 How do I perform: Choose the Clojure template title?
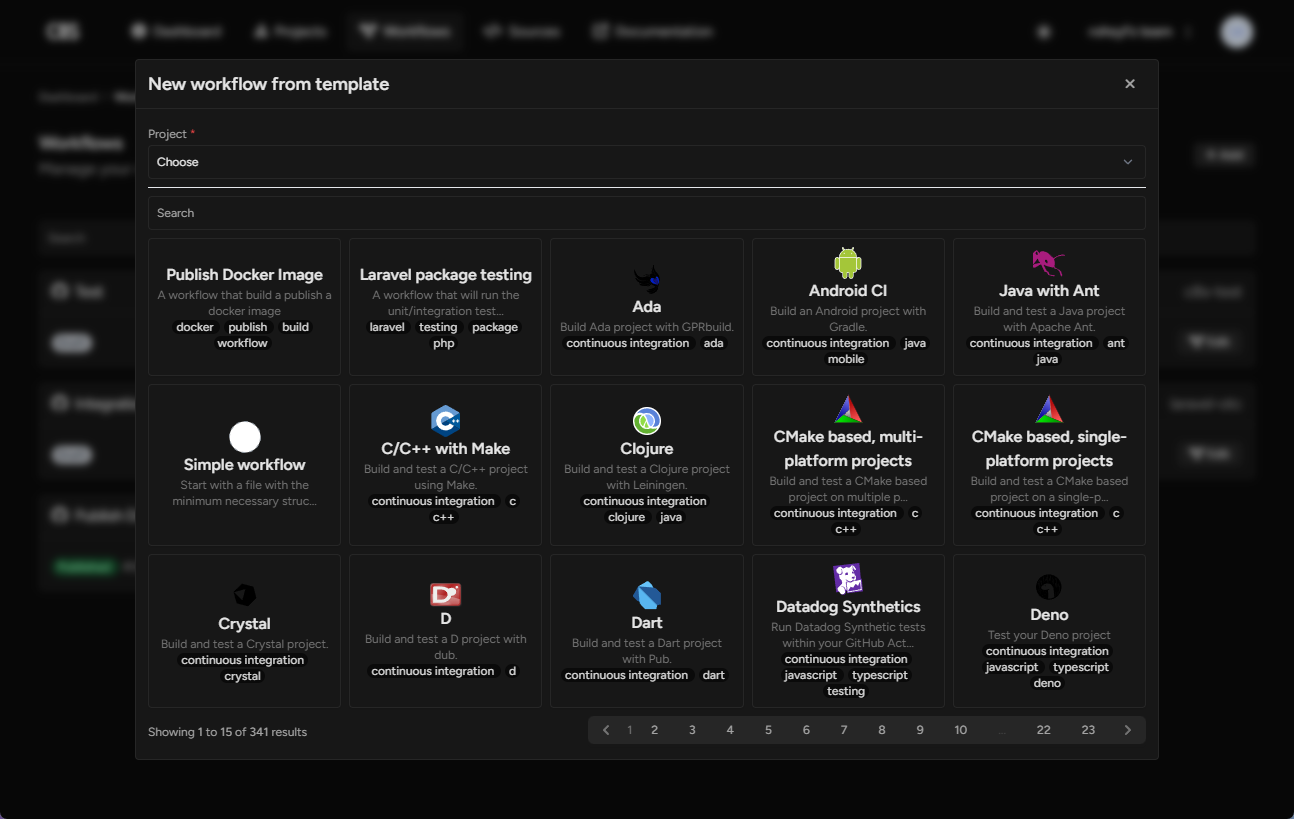(647, 449)
